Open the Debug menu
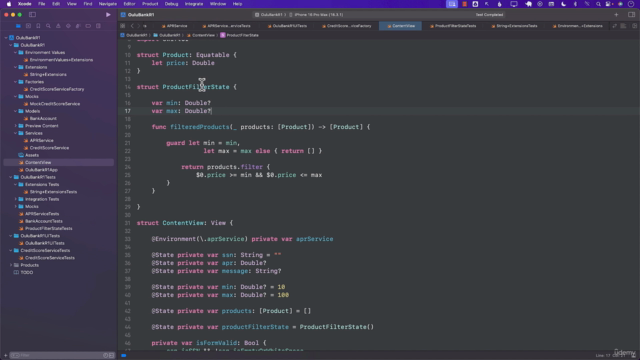640x360 pixels. coord(171,4)
